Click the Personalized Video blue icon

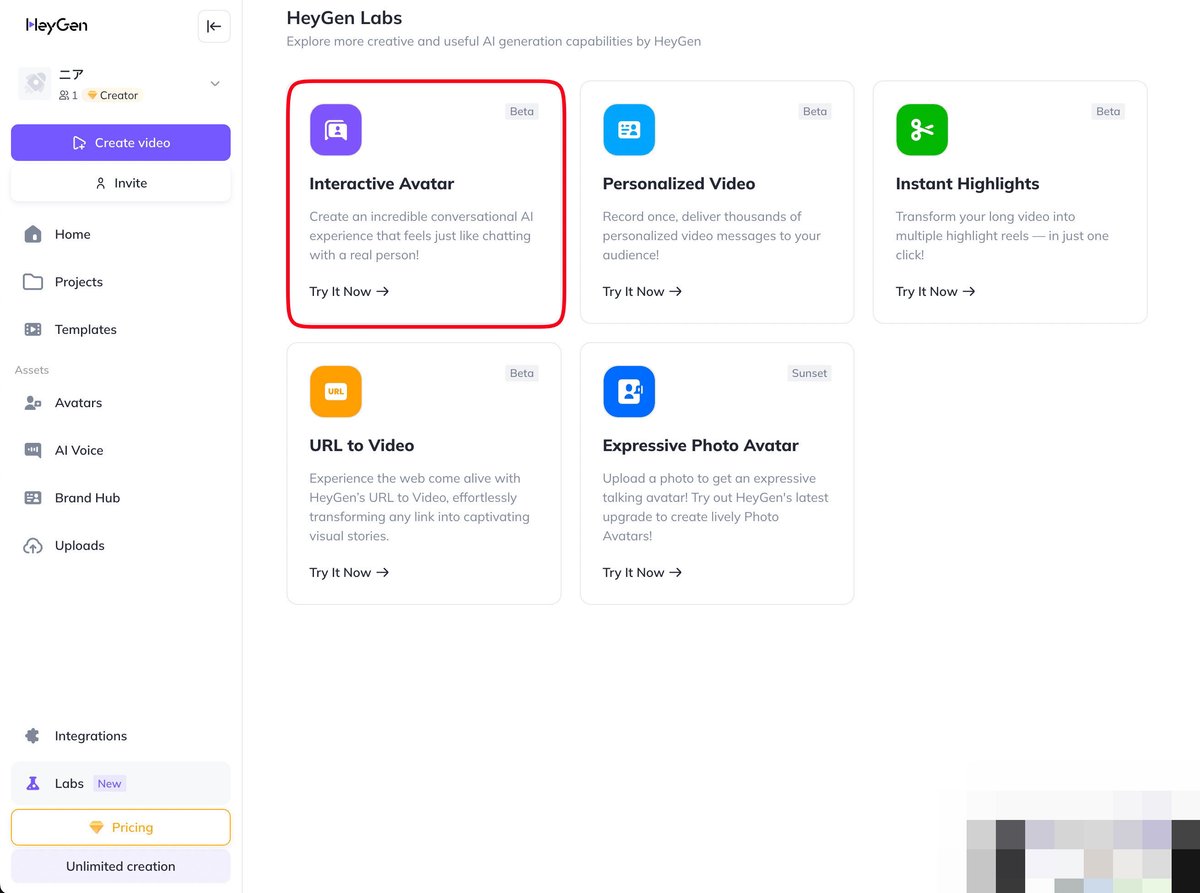(x=628, y=129)
